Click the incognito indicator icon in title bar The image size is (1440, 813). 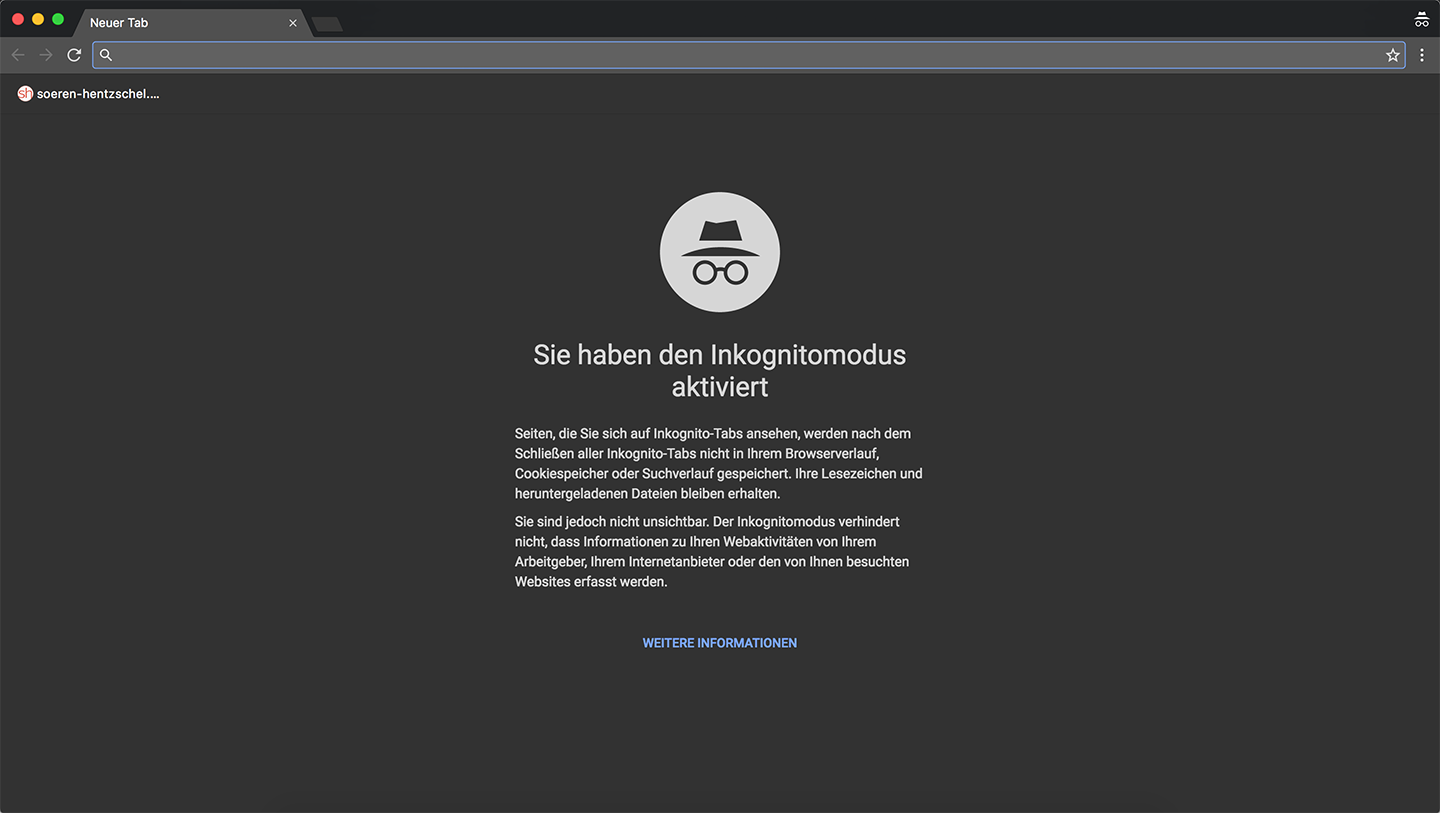pos(1422,19)
